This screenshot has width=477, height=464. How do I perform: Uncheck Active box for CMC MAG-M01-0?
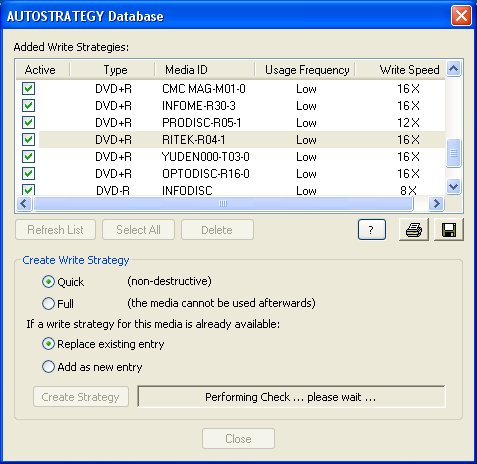28,89
